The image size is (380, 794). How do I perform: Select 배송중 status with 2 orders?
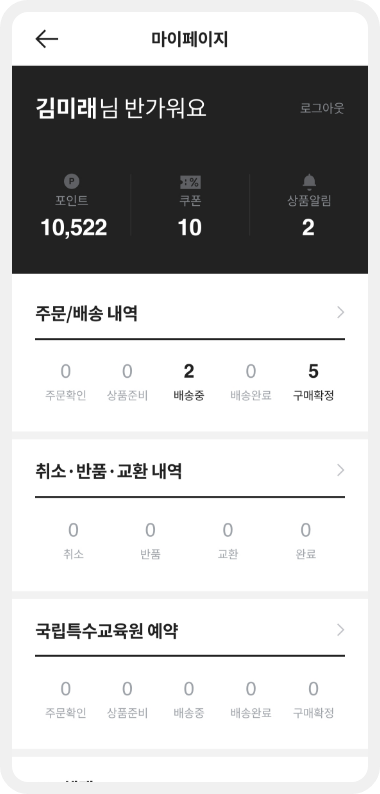tap(189, 382)
